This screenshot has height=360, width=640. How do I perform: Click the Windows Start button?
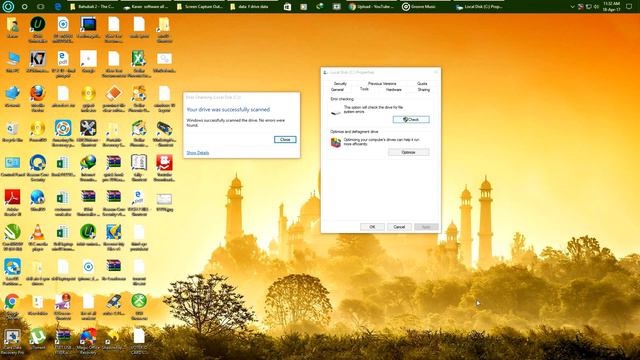coord(8,7)
